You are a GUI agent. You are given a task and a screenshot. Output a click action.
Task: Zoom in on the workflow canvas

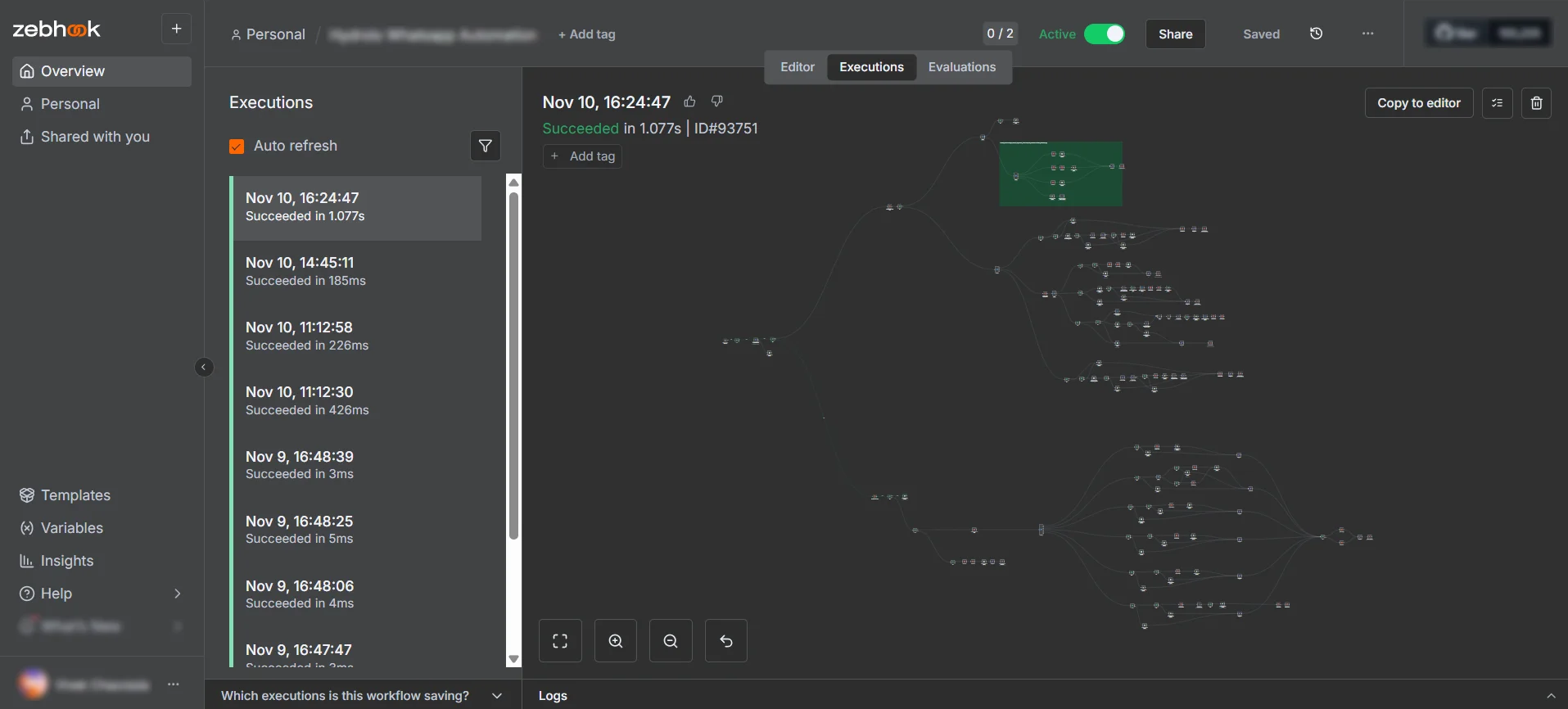[x=616, y=641]
